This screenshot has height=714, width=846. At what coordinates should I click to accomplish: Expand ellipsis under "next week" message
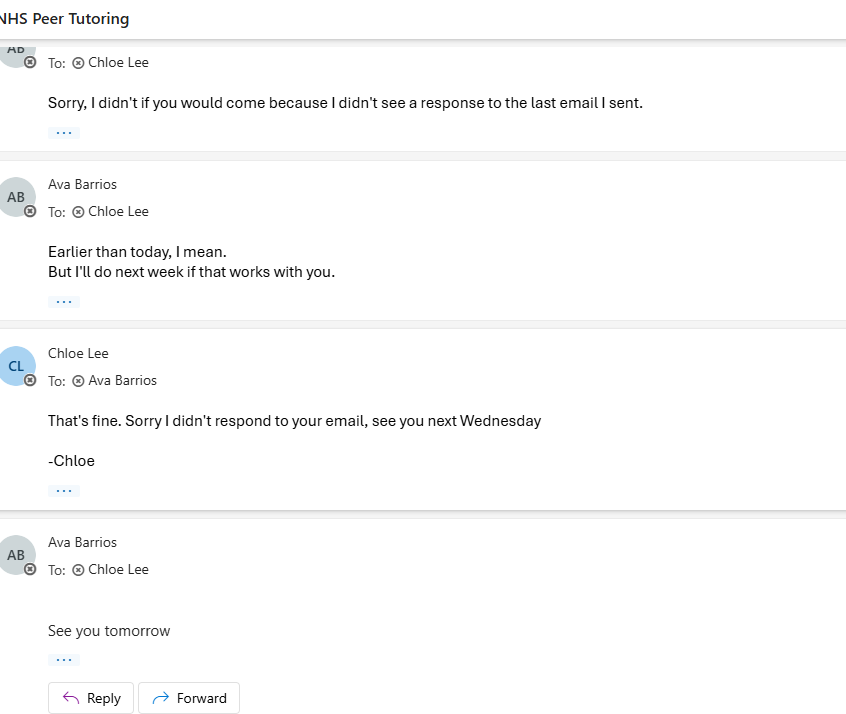click(64, 302)
